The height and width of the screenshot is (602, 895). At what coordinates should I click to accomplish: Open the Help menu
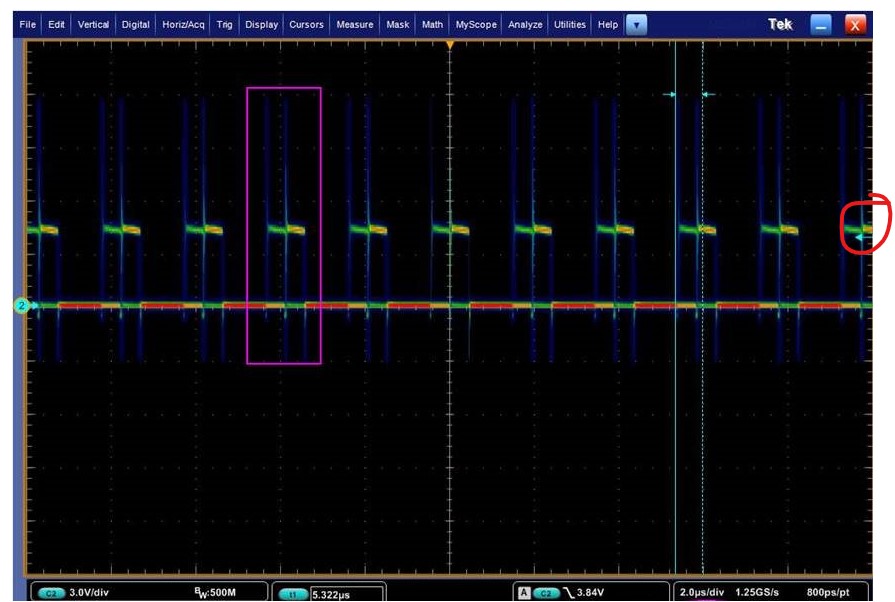[x=607, y=25]
